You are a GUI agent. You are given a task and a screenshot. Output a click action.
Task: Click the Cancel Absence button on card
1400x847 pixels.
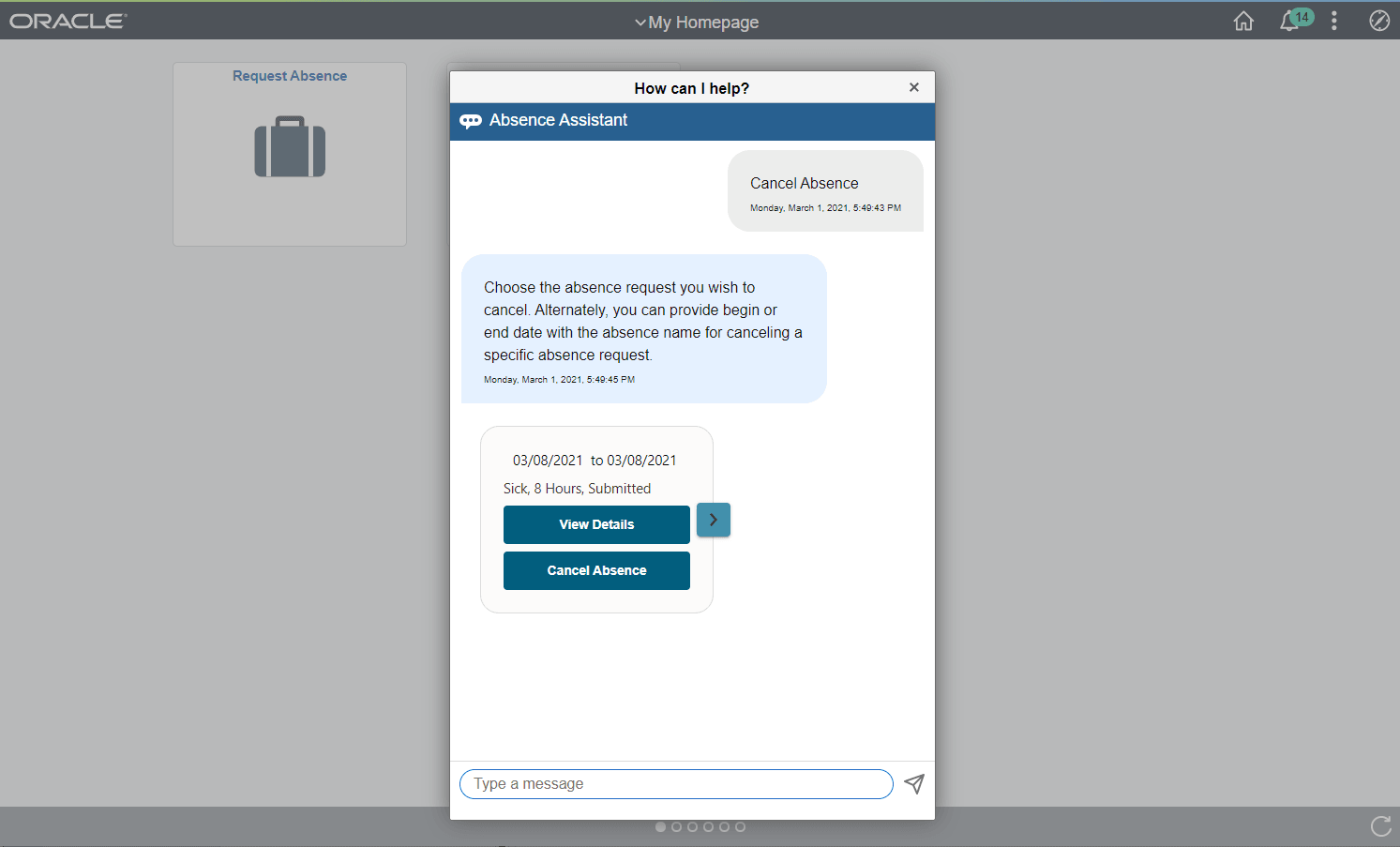tap(596, 570)
